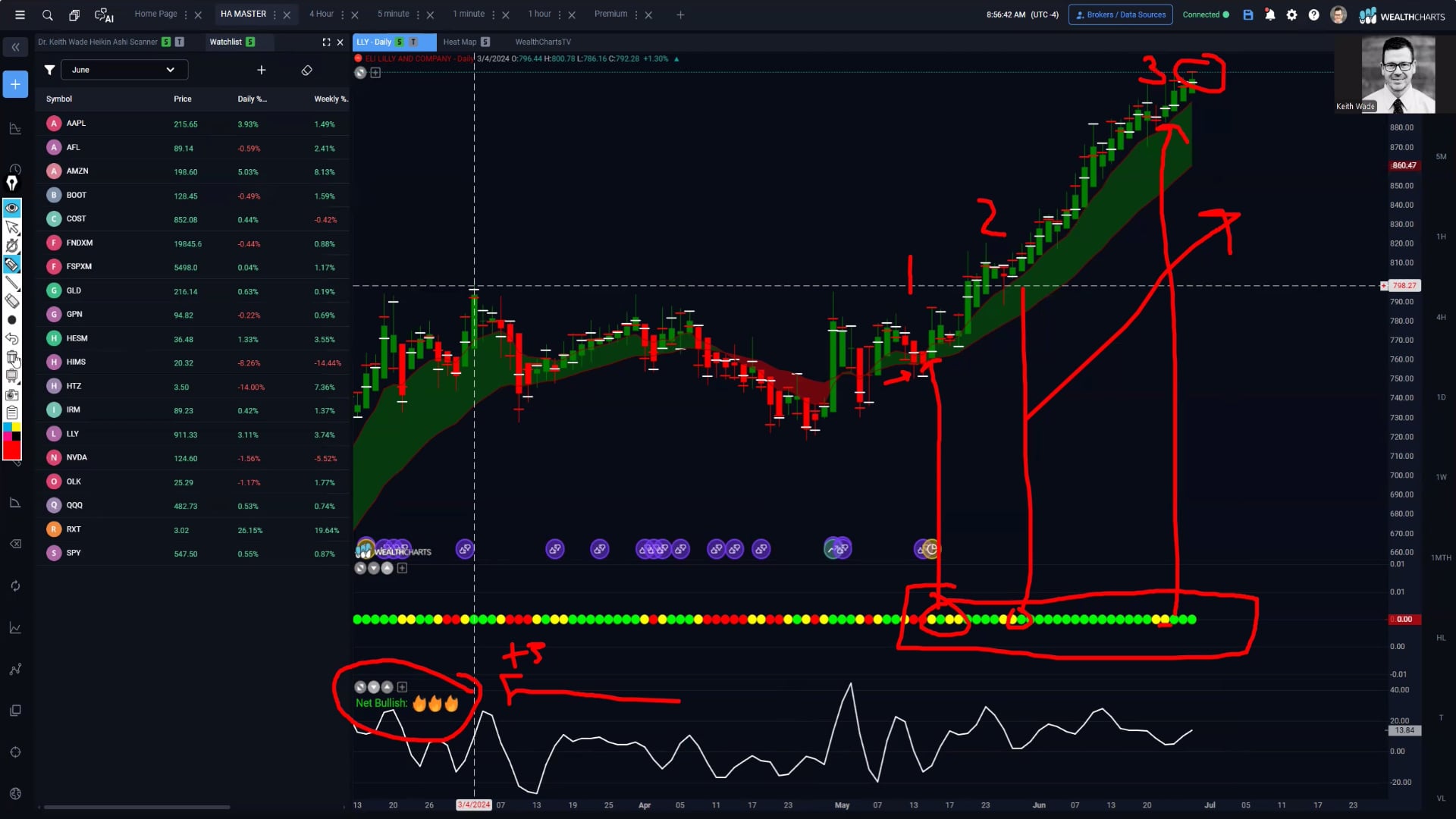Toggle the Connected status indicator
The width and height of the screenshot is (1456, 819).
point(1206,14)
